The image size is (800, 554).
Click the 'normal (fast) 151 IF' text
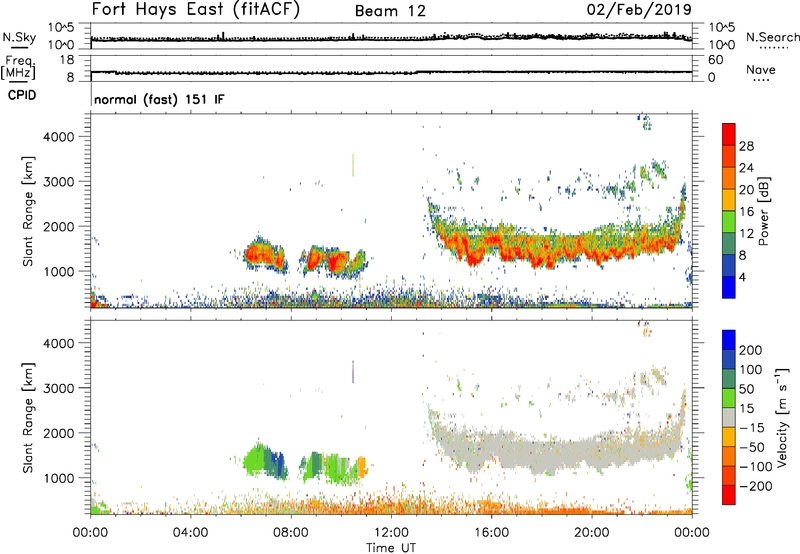tap(159, 99)
